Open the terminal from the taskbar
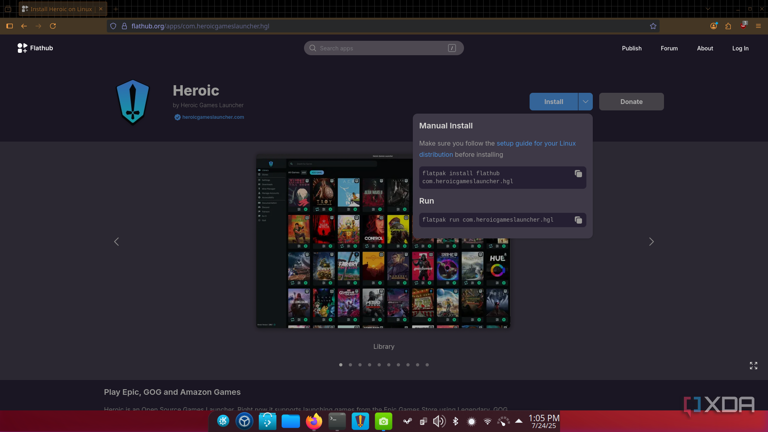Viewport: 768px width, 432px height. tap(337, 422)
